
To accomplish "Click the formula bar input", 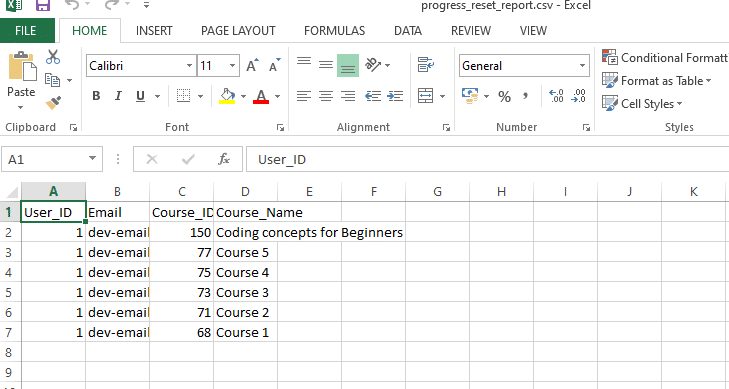I will click(487, 159).
